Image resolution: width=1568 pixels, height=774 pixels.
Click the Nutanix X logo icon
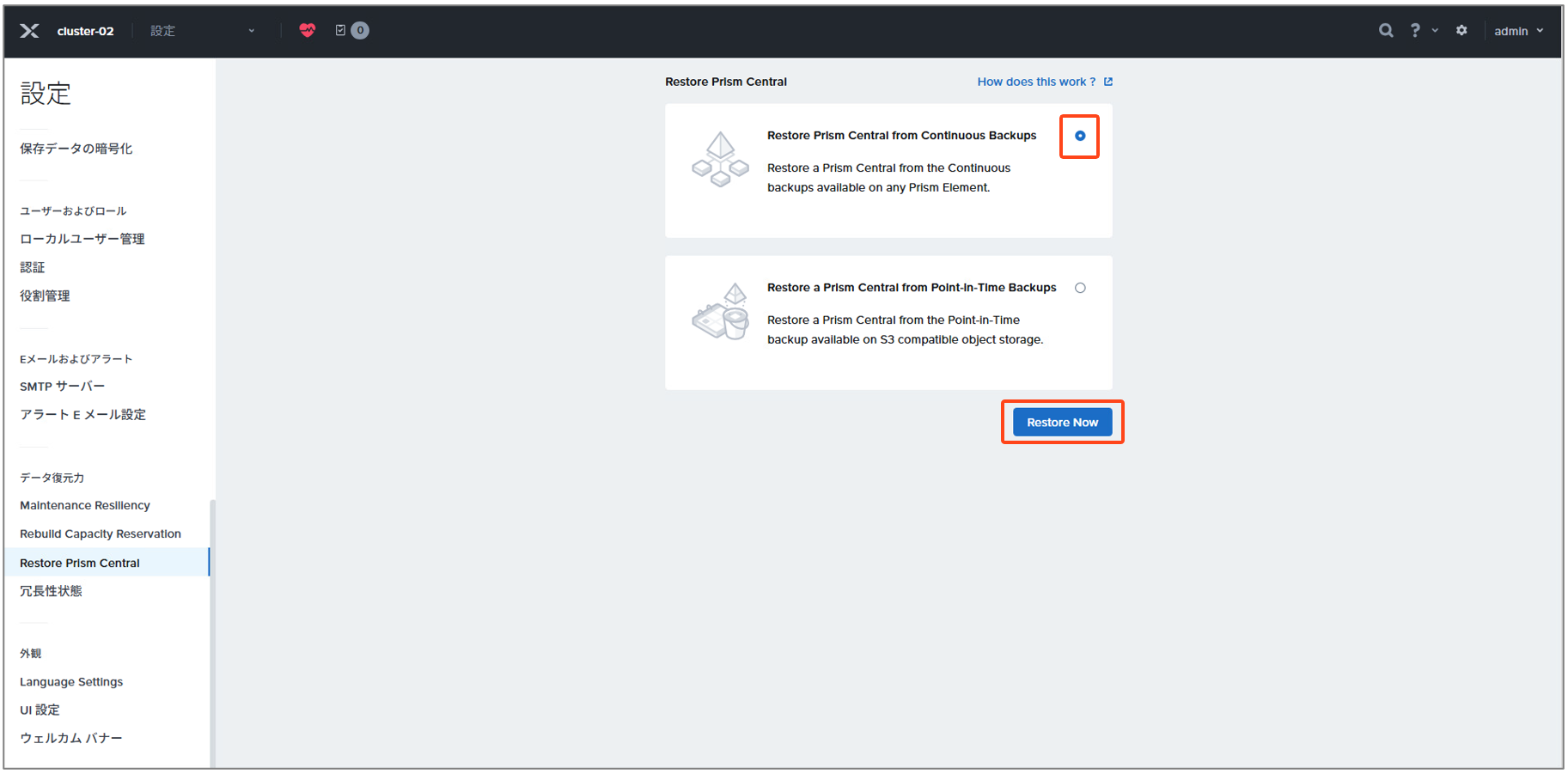pyautogui.click(x=29, y=31)
